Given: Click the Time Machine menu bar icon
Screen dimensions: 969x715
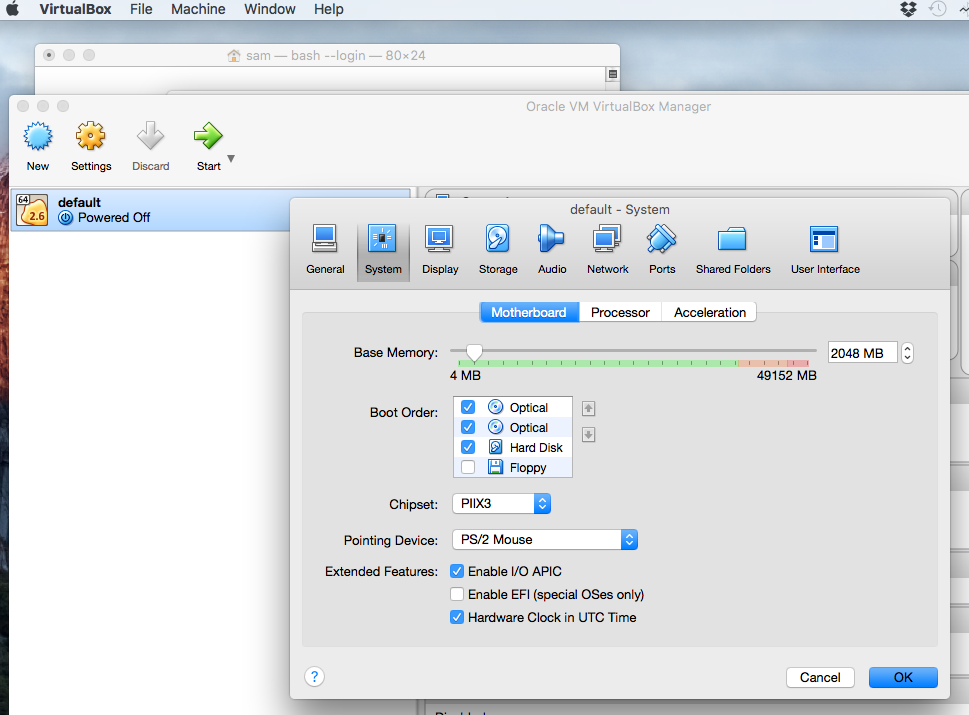Looking at the screenshot, I should tap(937, 9).
